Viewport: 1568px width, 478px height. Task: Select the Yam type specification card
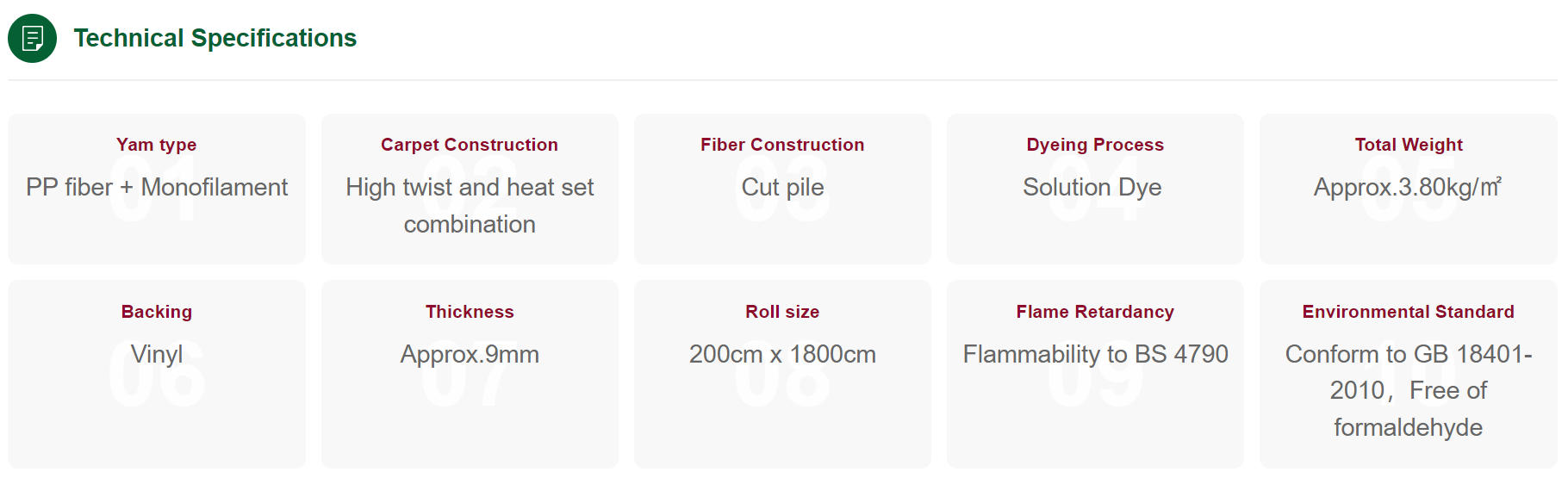[157, 189]
